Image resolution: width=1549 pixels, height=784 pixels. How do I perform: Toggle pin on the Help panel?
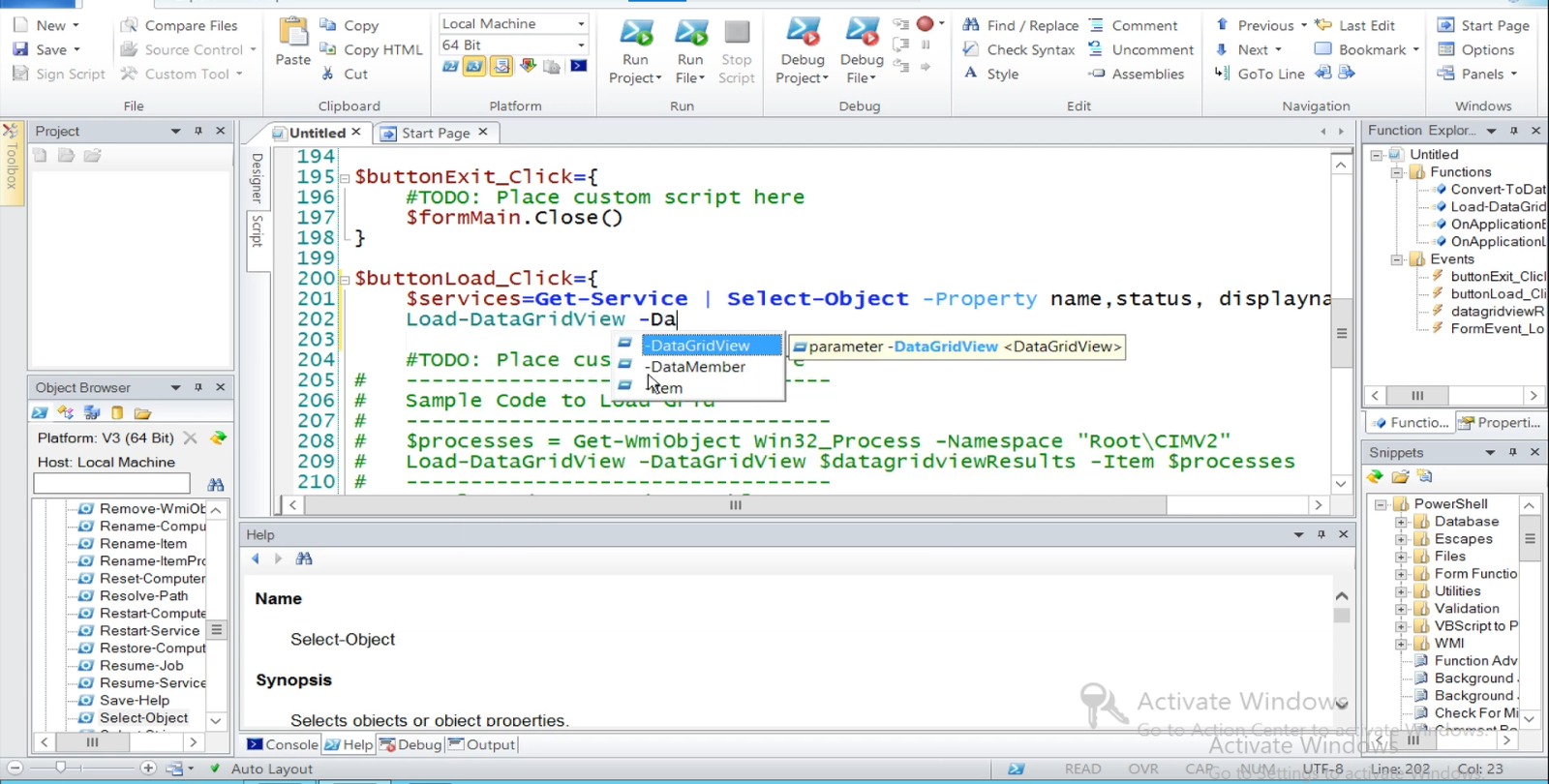coord(1321,534)
